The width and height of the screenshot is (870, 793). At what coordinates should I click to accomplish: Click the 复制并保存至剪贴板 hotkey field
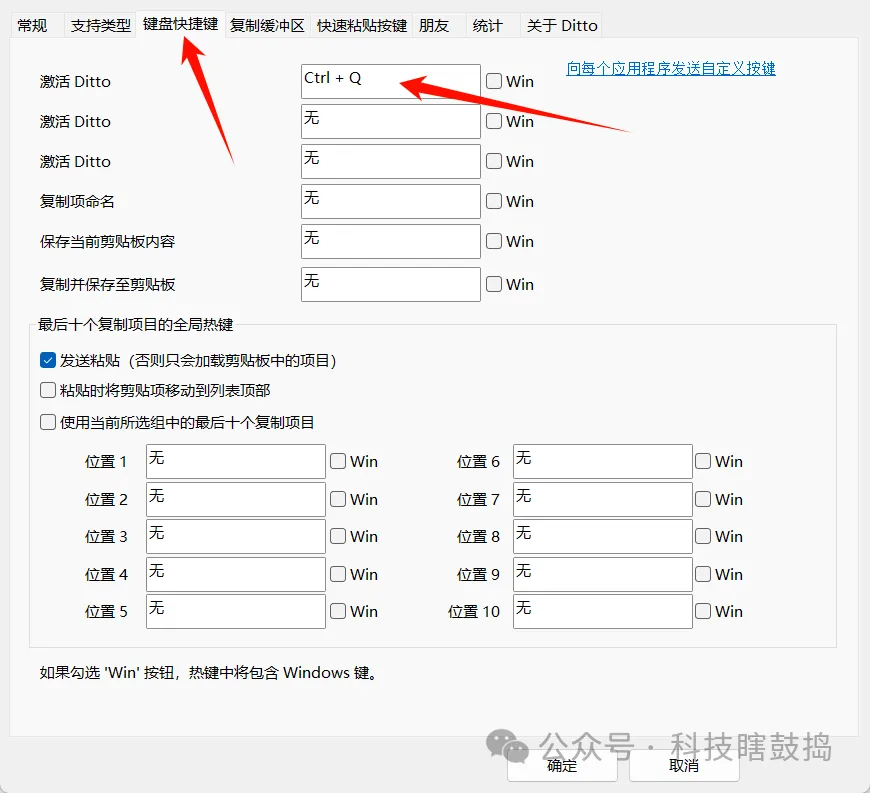[x=391, y=285]
